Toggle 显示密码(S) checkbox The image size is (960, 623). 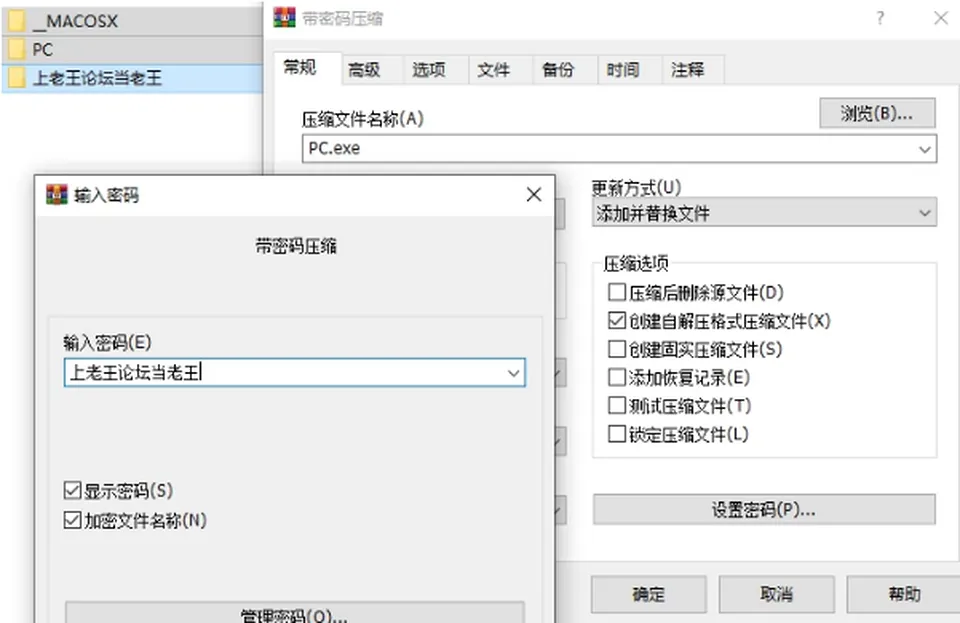tap(72, 490)
